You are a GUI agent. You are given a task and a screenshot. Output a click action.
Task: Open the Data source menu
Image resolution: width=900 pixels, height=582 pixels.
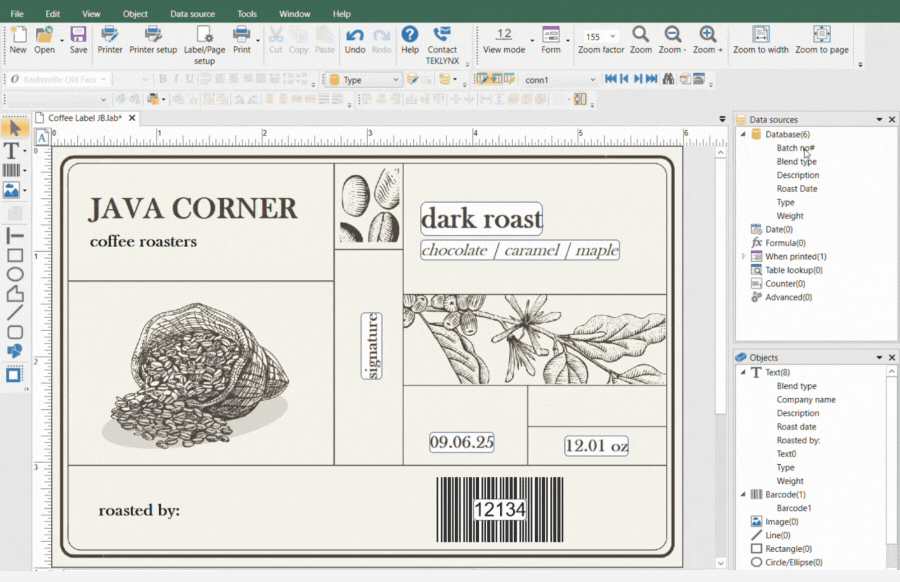[x=193, y=14]
